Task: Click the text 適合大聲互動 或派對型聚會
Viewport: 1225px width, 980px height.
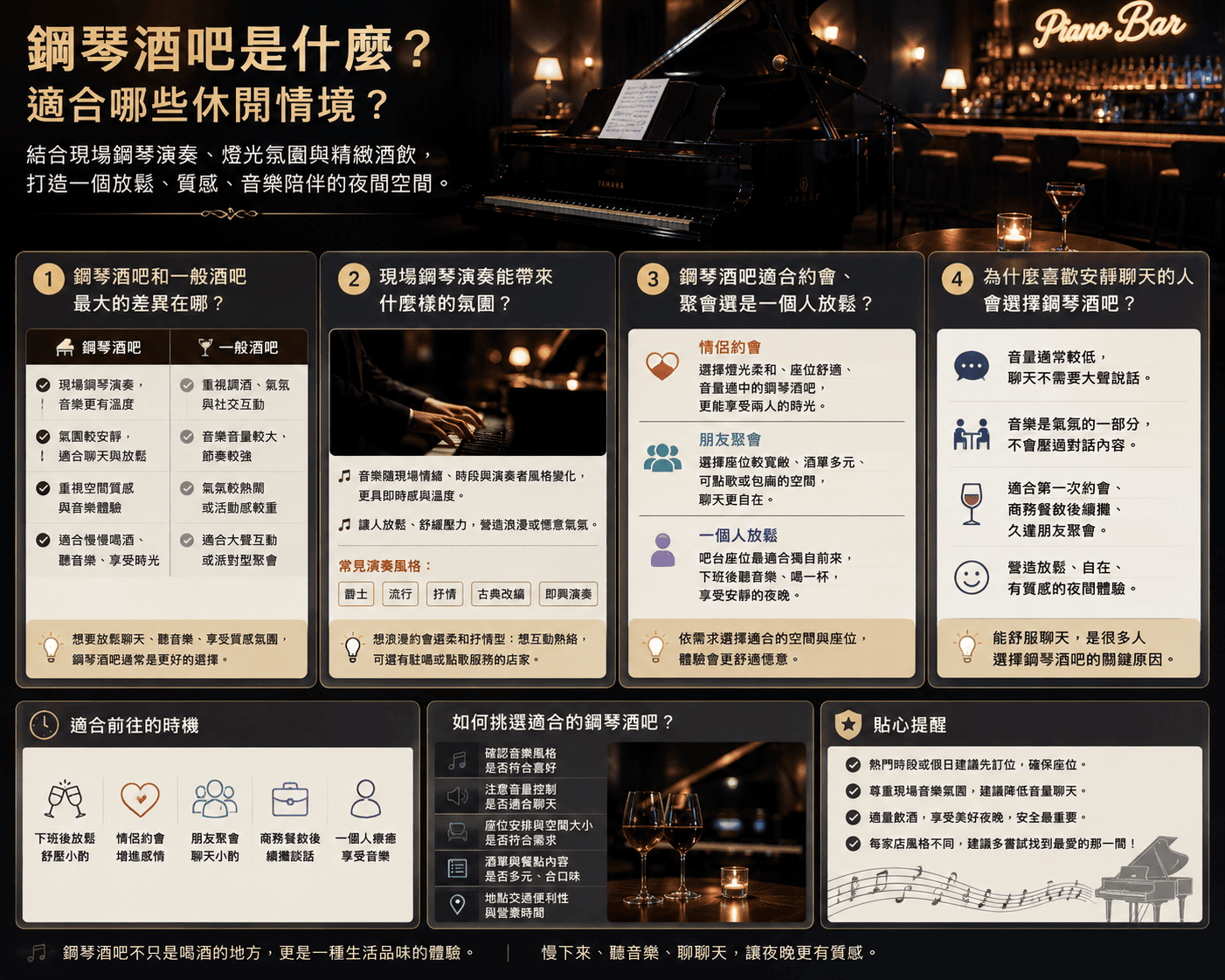Action: pyautogui.click(x=239, y=549)
